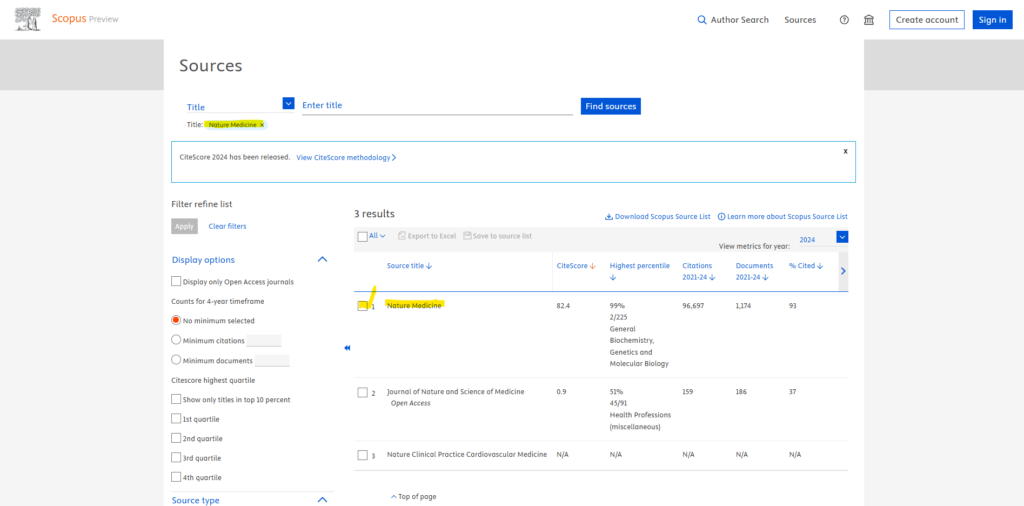The image size is (1024, 506).
Task: Sort results by CiteScore column
Action: (x=576, y=266)
